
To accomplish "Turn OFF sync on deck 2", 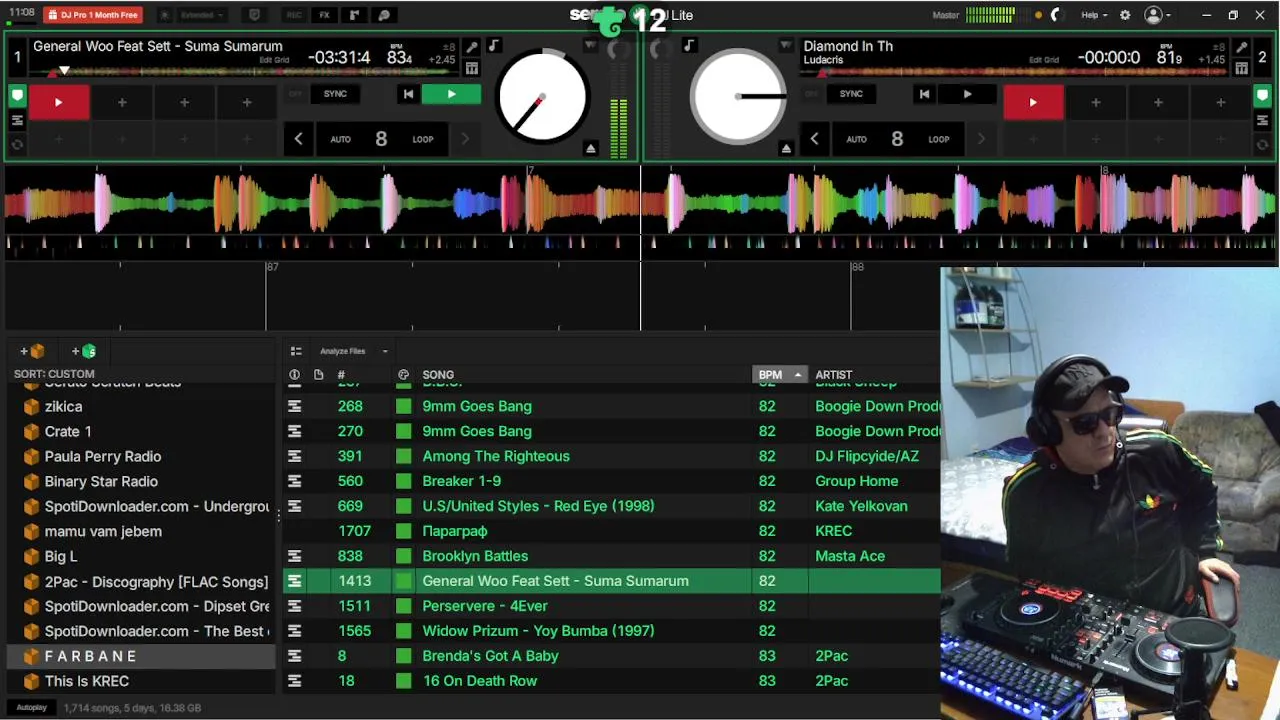I will pos(811,94).
